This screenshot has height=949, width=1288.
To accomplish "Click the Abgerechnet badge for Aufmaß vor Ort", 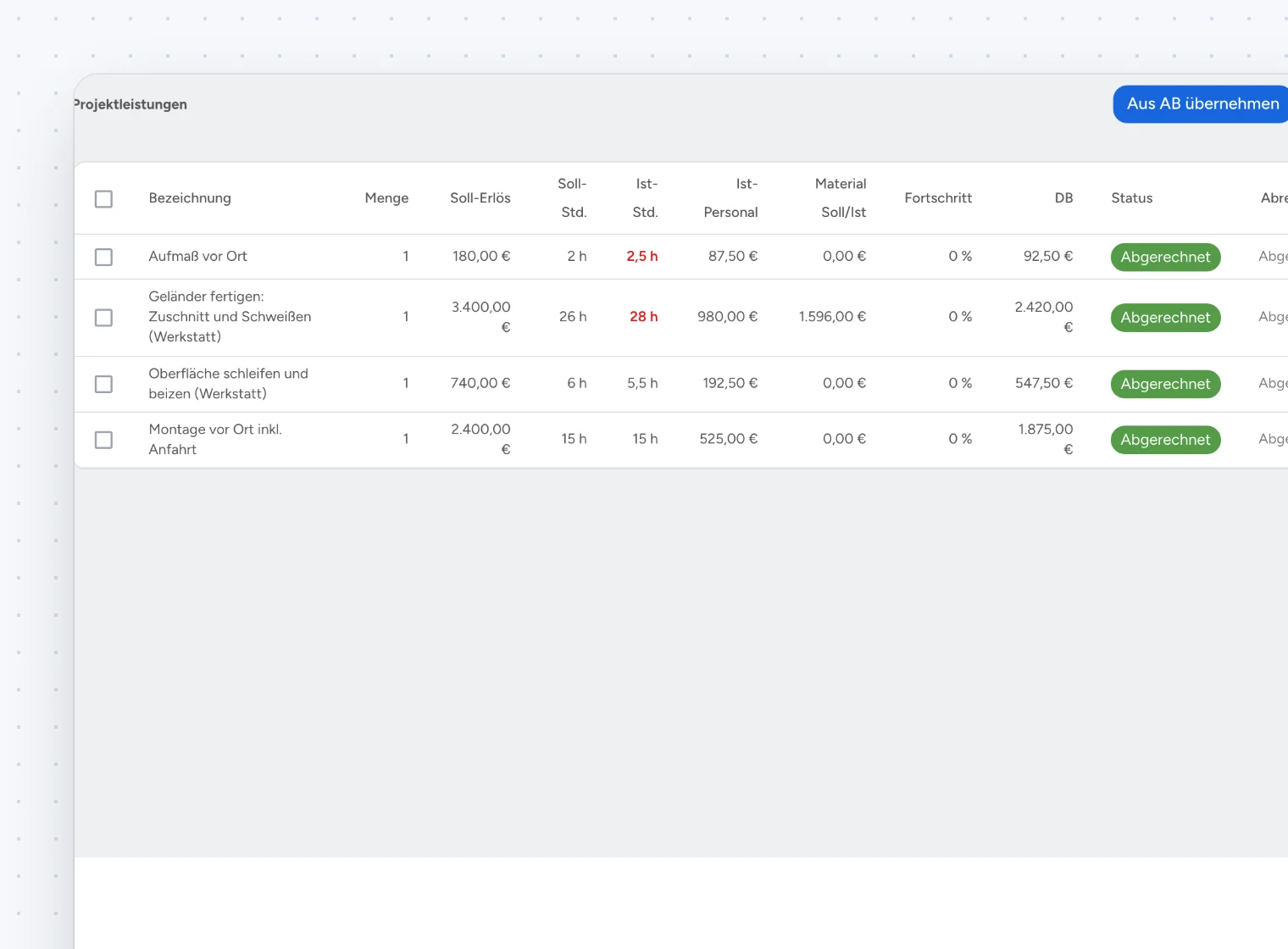I will [x=1165, y=257].
